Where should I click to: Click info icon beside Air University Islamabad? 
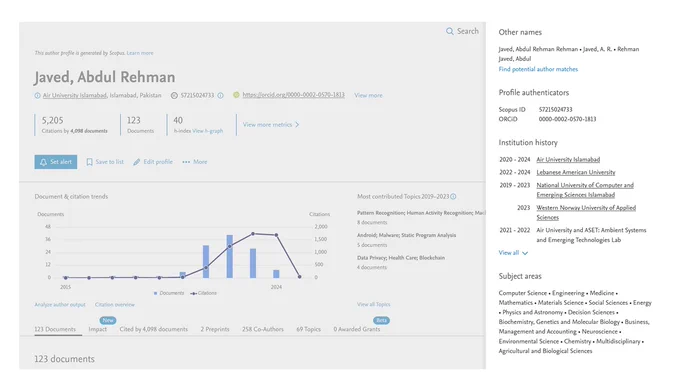tap(37, 95)
